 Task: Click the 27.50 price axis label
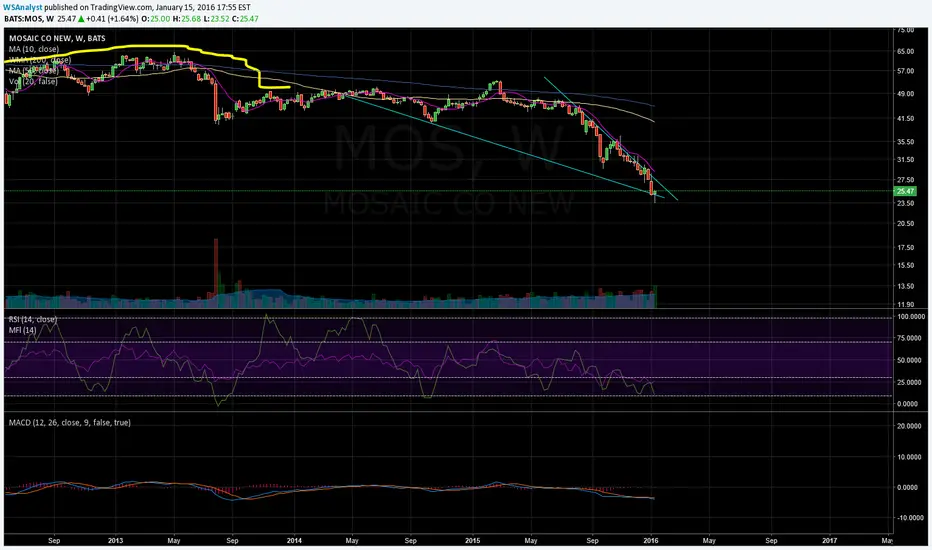[x=905, y=180]
